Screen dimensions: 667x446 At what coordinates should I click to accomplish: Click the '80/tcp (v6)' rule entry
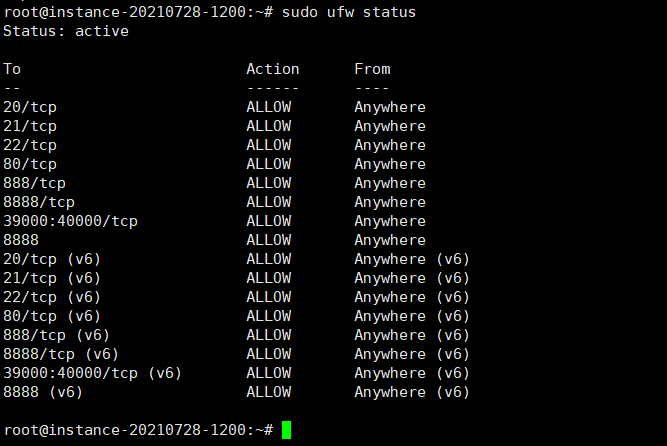(52, 316)
